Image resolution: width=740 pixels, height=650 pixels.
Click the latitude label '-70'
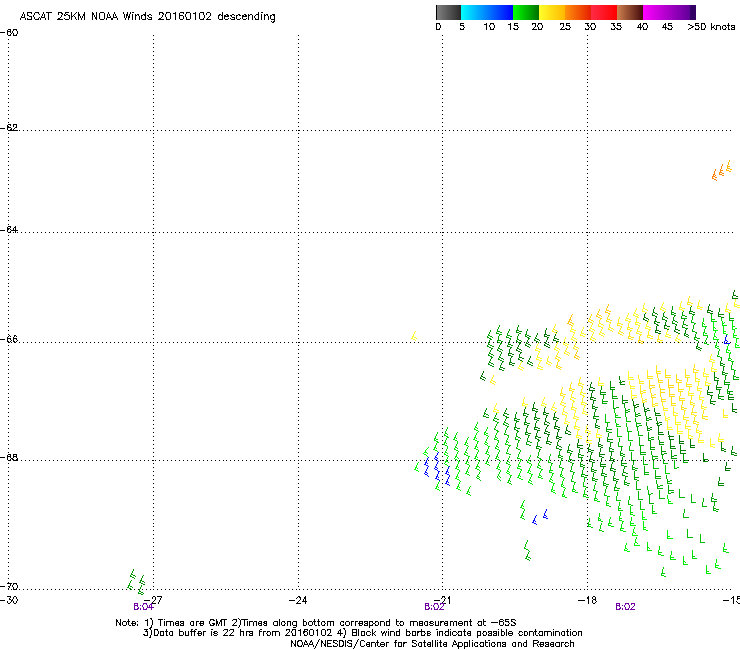click(x=9, y=587)
